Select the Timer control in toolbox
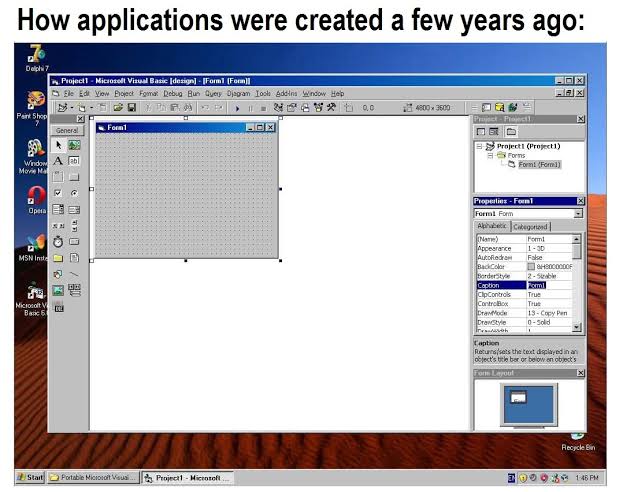This screenshot has height=492, width=623. 58,242
